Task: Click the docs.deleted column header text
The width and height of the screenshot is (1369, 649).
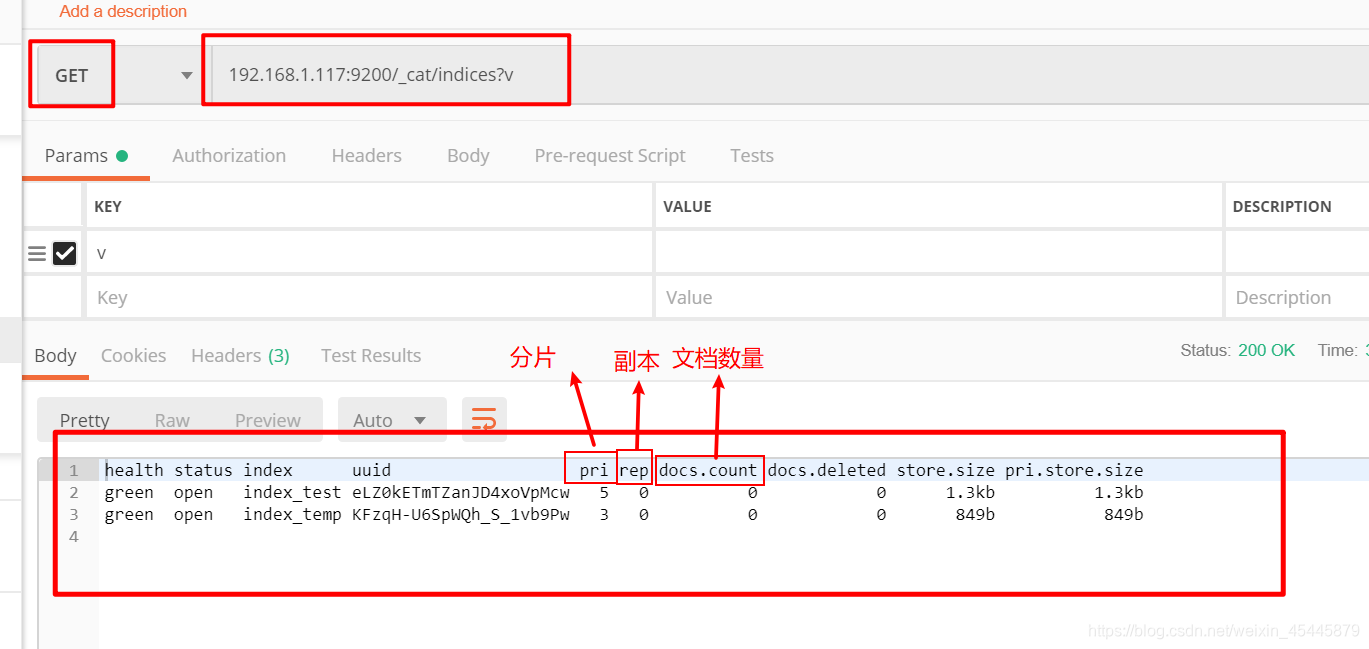Action: [x=827, y=470]
